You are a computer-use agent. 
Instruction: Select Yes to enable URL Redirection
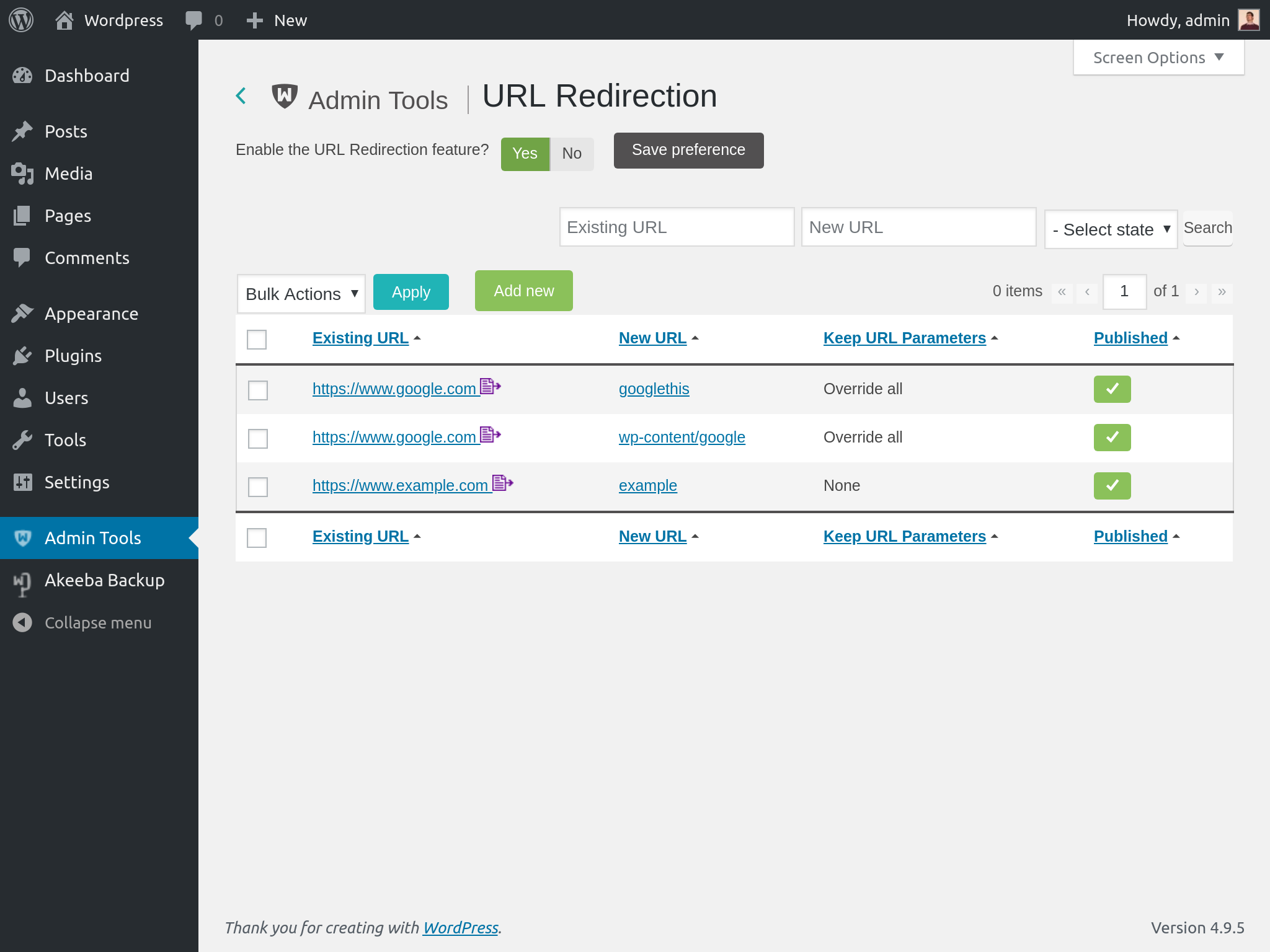[525, 154]
